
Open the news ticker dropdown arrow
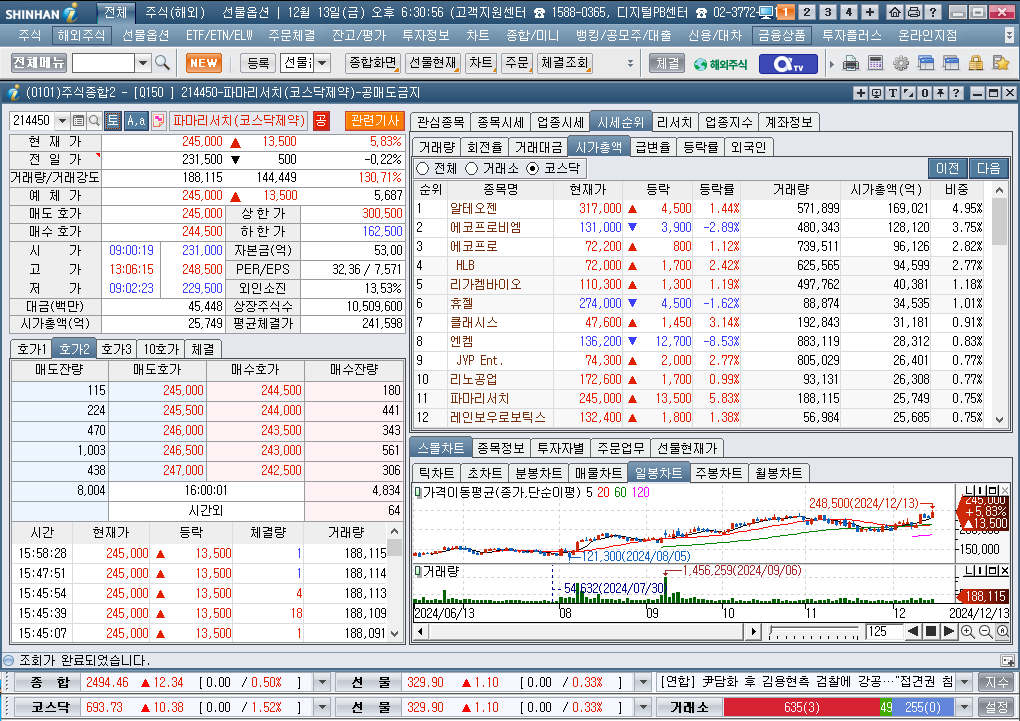[965, 682]
